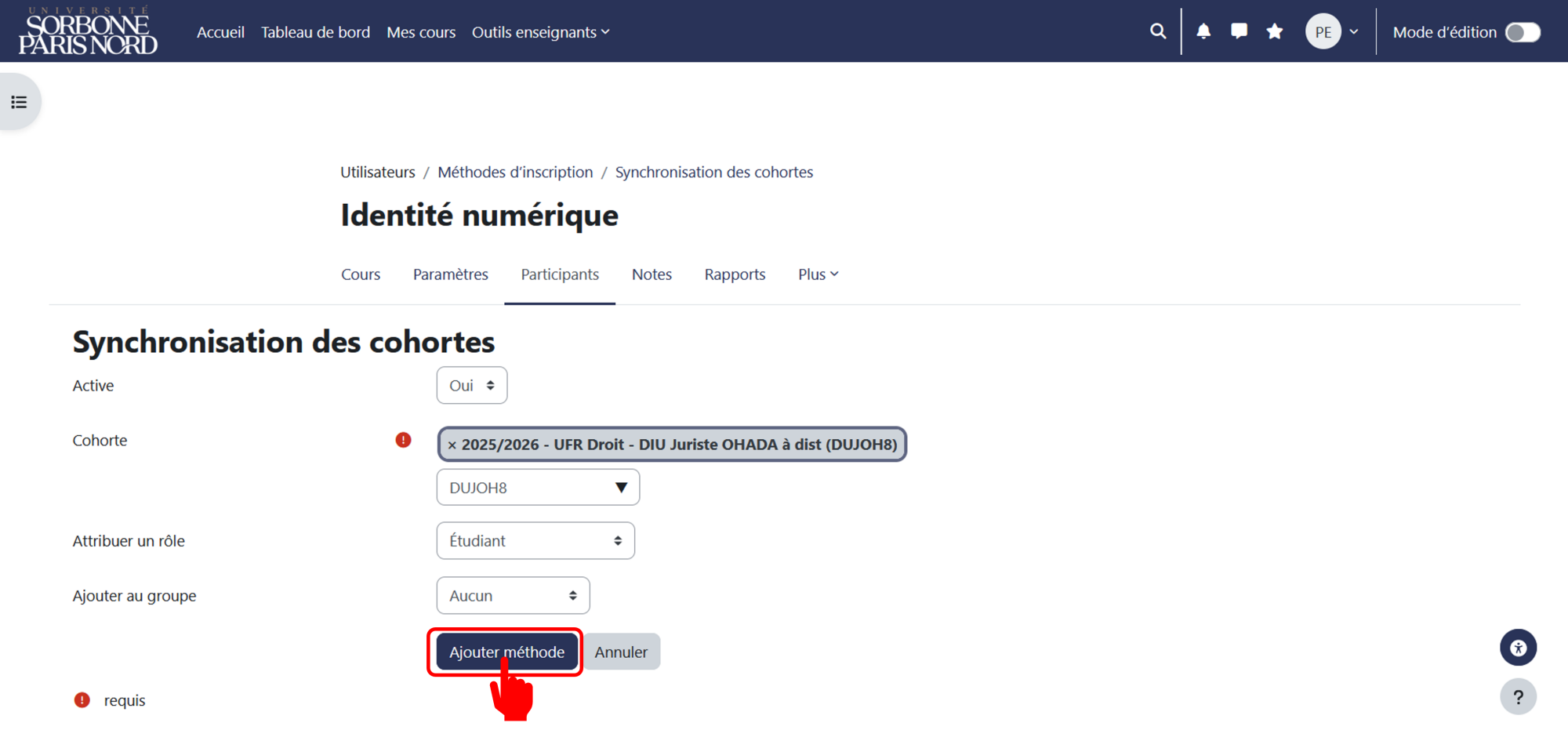Open the Plus tab menu
Image resolution: width=1568 pixels, height=741 pixels.
[x=818, y=274]
